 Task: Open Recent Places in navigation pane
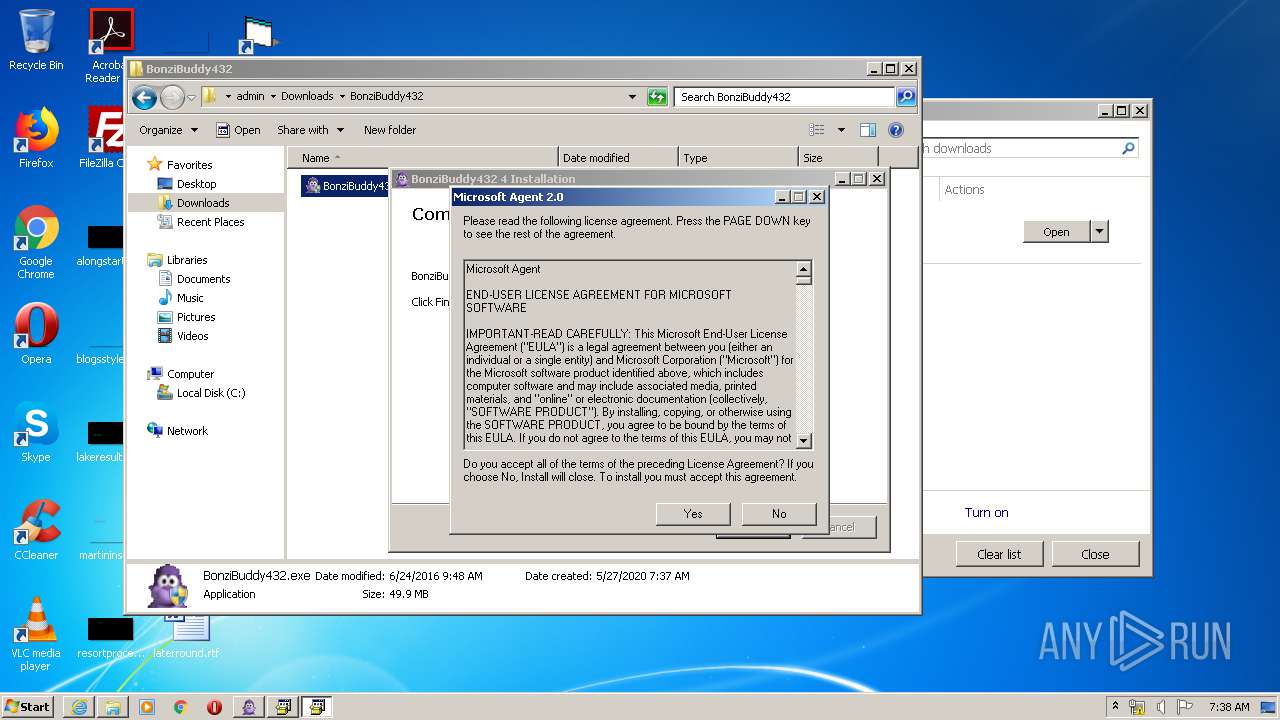tap(201, 222)
